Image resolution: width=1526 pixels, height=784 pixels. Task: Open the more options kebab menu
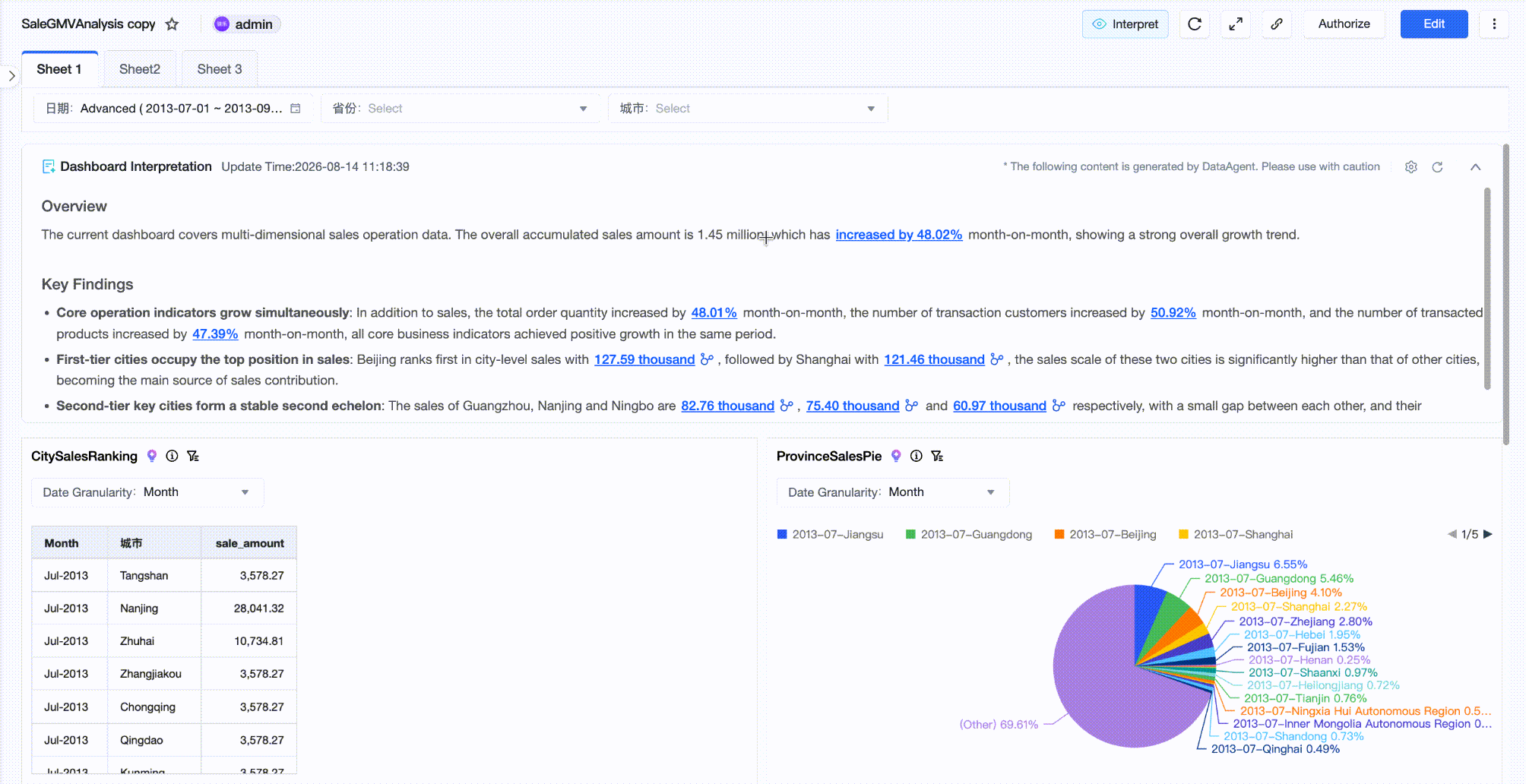coord(1494,24)
